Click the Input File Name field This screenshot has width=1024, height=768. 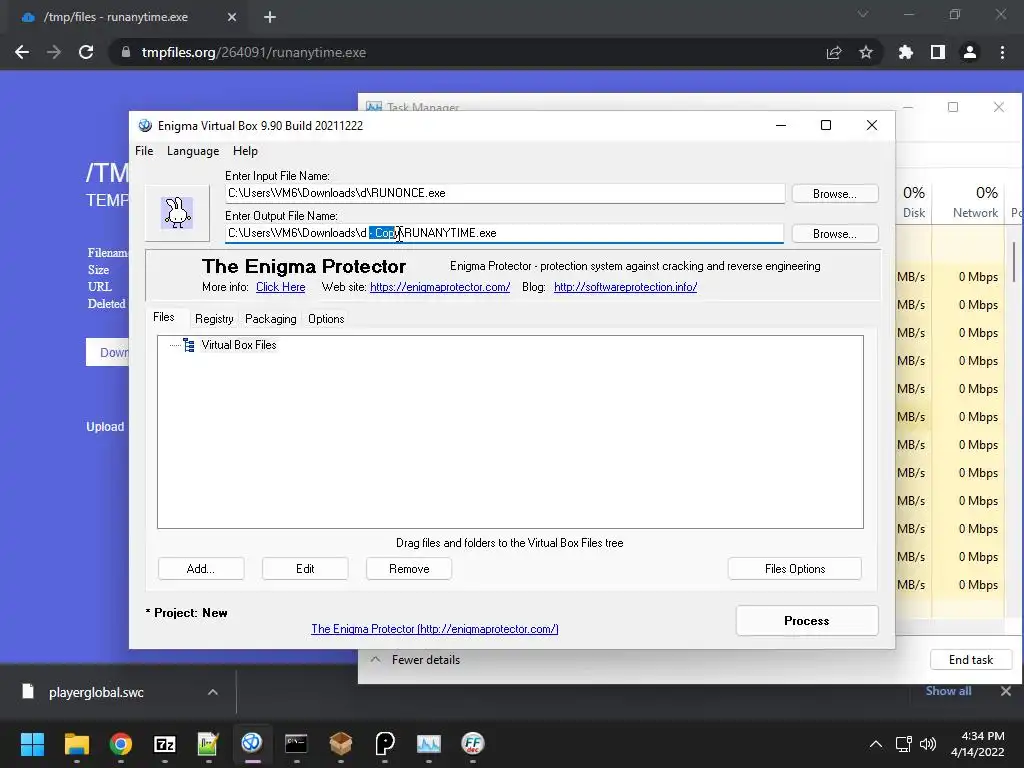(x=505, y=193)
